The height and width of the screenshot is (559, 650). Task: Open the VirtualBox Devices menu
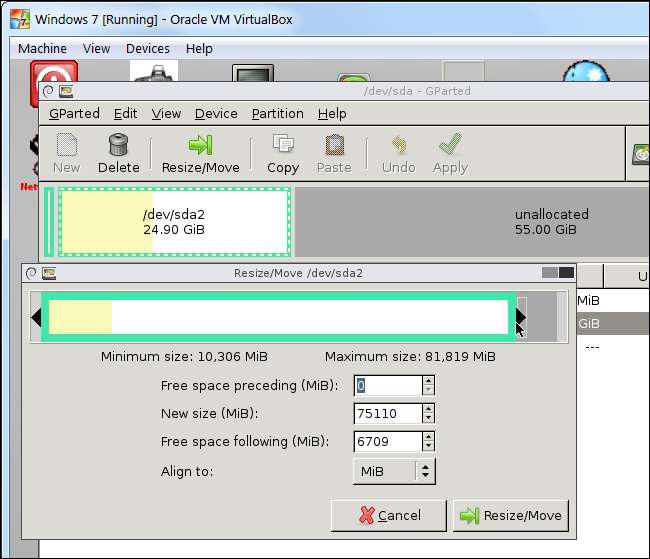pyautogui.click(x=147, y=48)
